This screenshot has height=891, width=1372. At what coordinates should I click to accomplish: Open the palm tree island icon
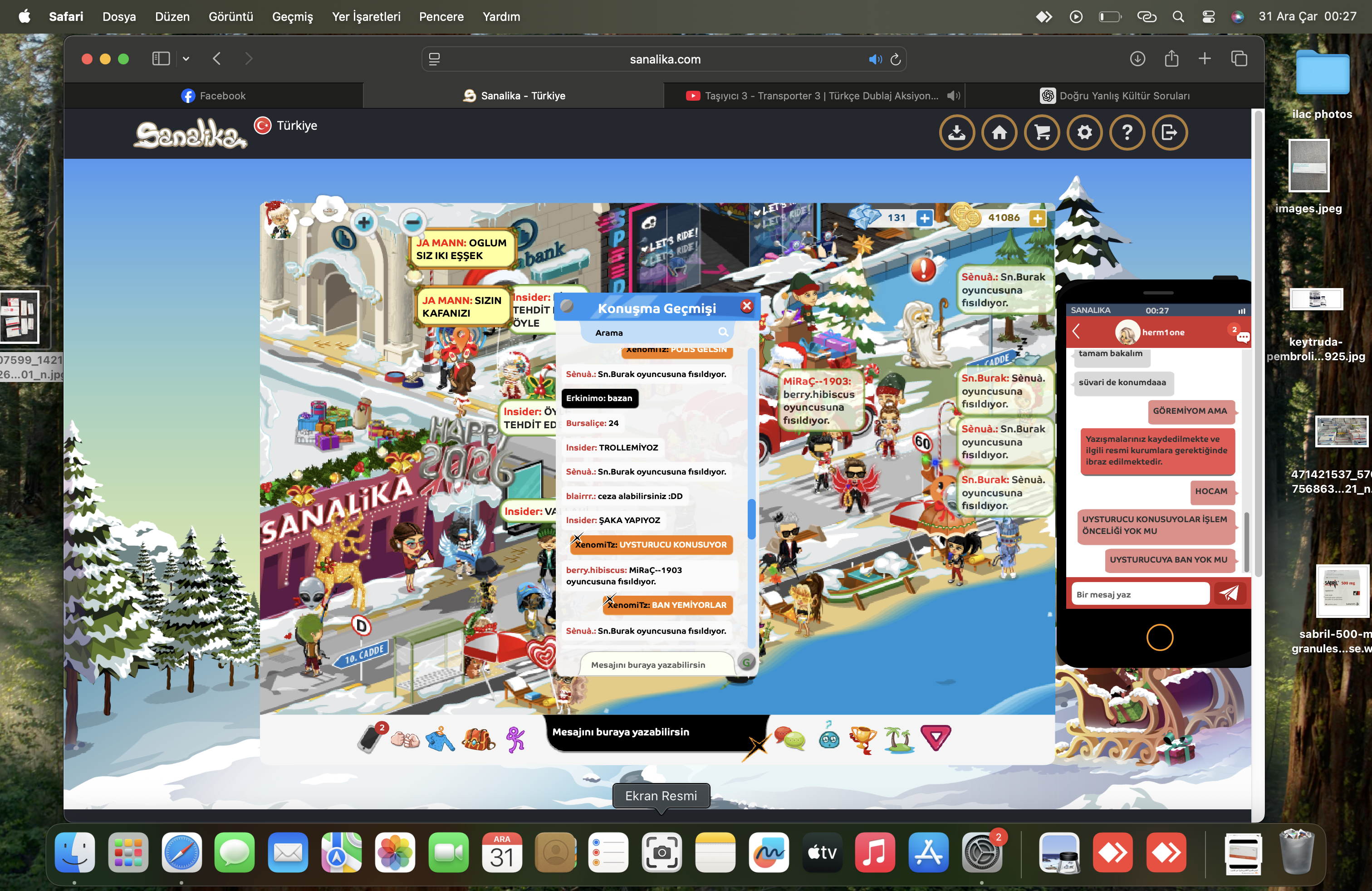tap(899, 739)
